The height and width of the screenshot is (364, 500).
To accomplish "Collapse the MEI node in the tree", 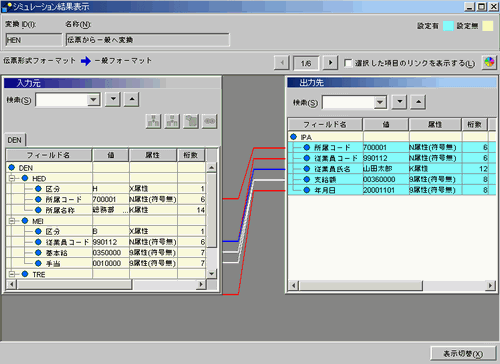I will 12,221.
